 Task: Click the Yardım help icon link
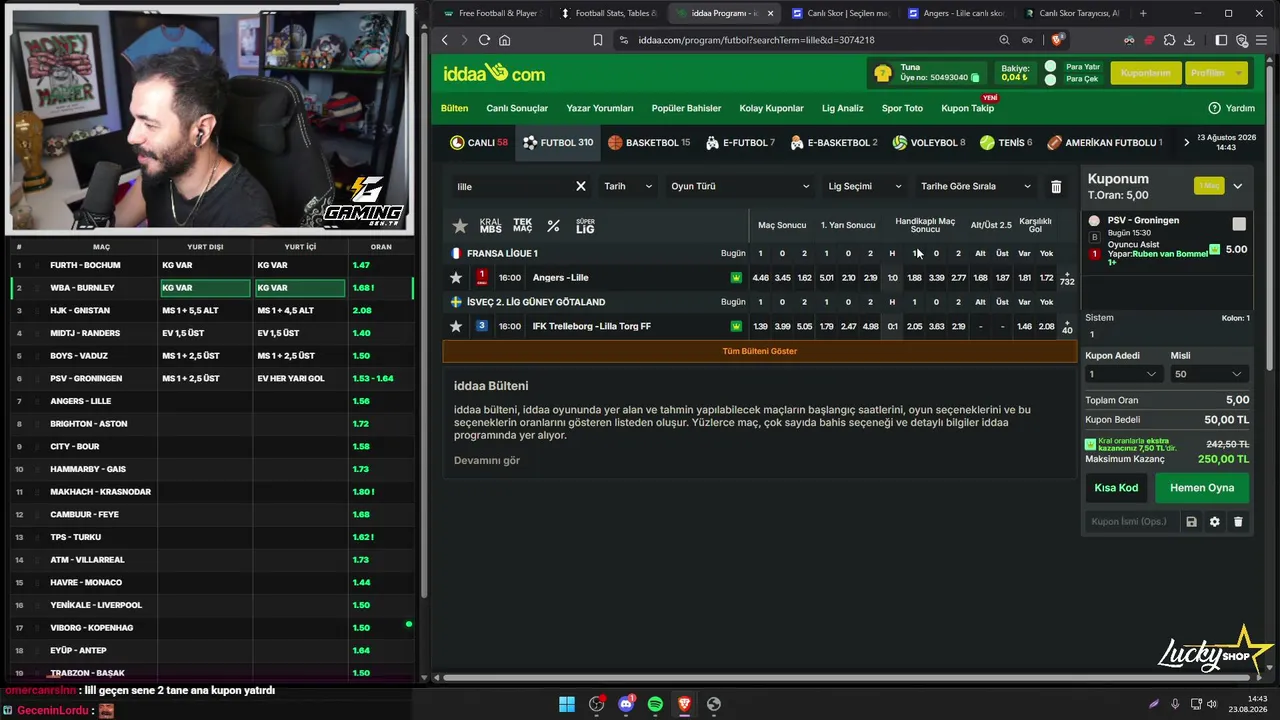(1231, 108)
